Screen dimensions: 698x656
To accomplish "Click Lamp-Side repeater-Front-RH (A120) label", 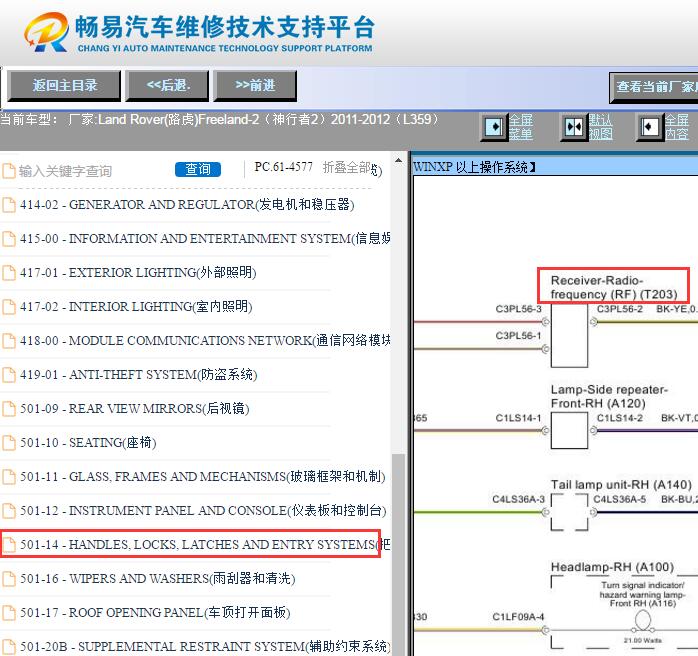I will click(609, 397).
